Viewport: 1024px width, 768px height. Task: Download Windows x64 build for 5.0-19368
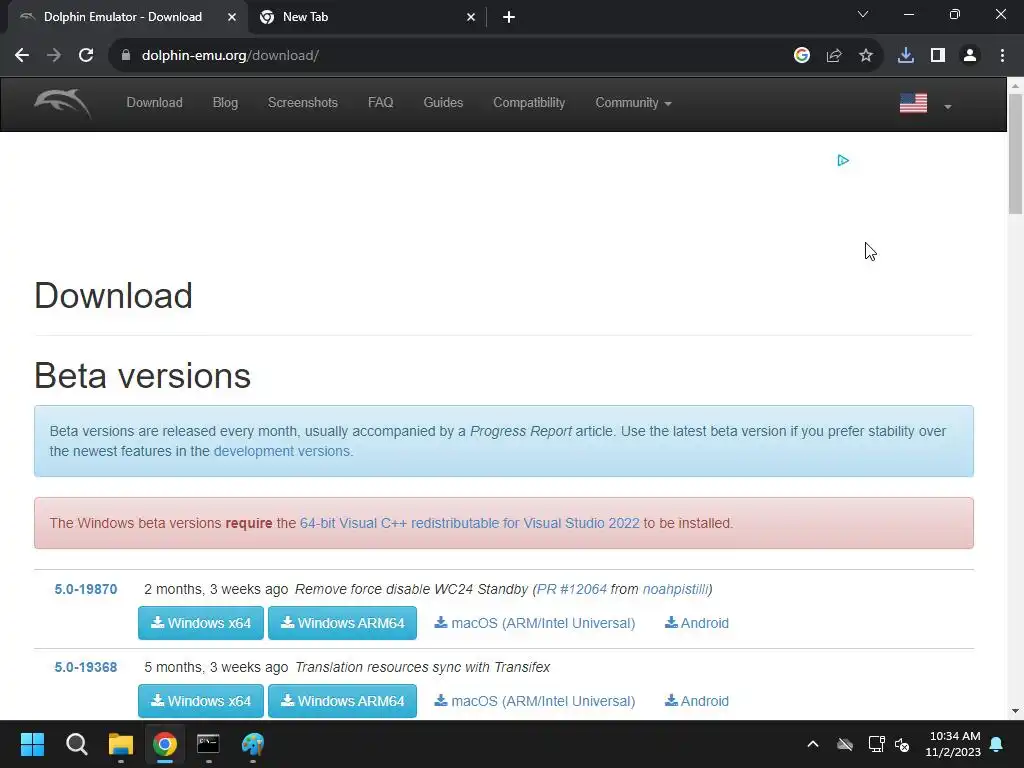tap(201, 701)
